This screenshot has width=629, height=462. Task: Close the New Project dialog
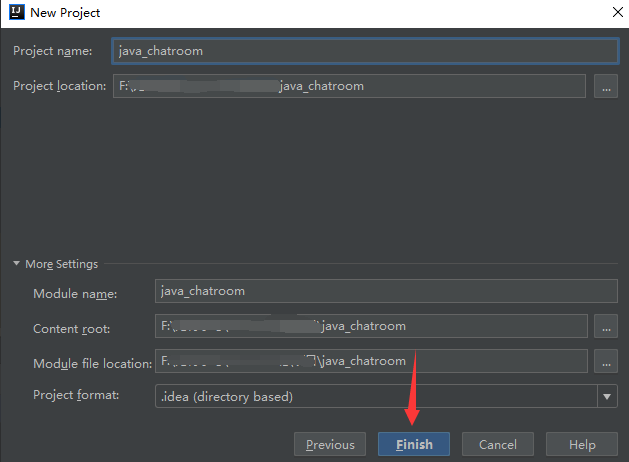618,12
